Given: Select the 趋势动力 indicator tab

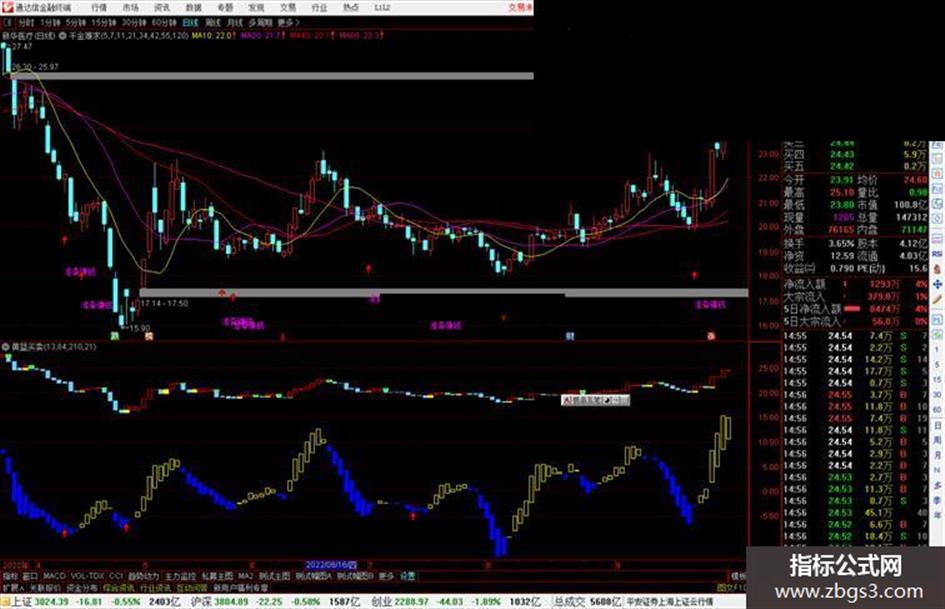Looking at the screenshot, I should pos(143,576).
